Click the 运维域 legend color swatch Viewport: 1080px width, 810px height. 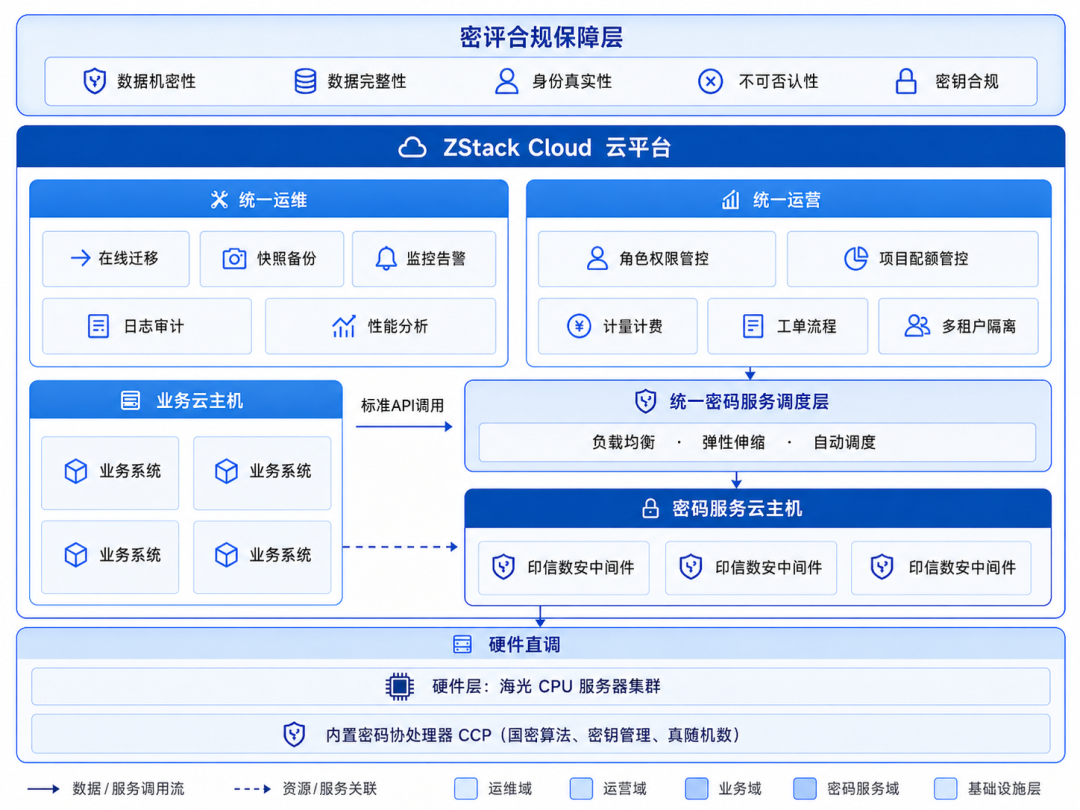(466, 789)
